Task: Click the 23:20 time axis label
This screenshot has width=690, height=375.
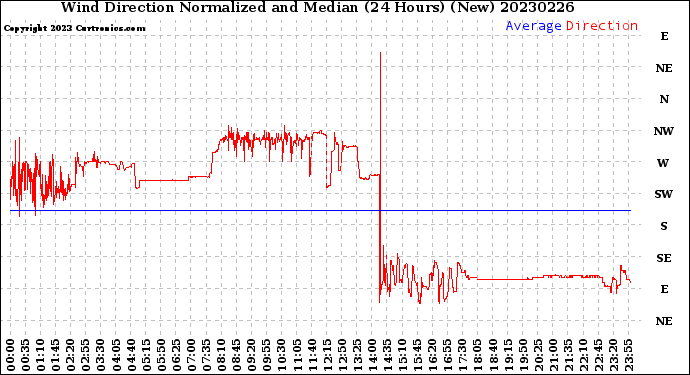Action: click(x=613, y=355)
